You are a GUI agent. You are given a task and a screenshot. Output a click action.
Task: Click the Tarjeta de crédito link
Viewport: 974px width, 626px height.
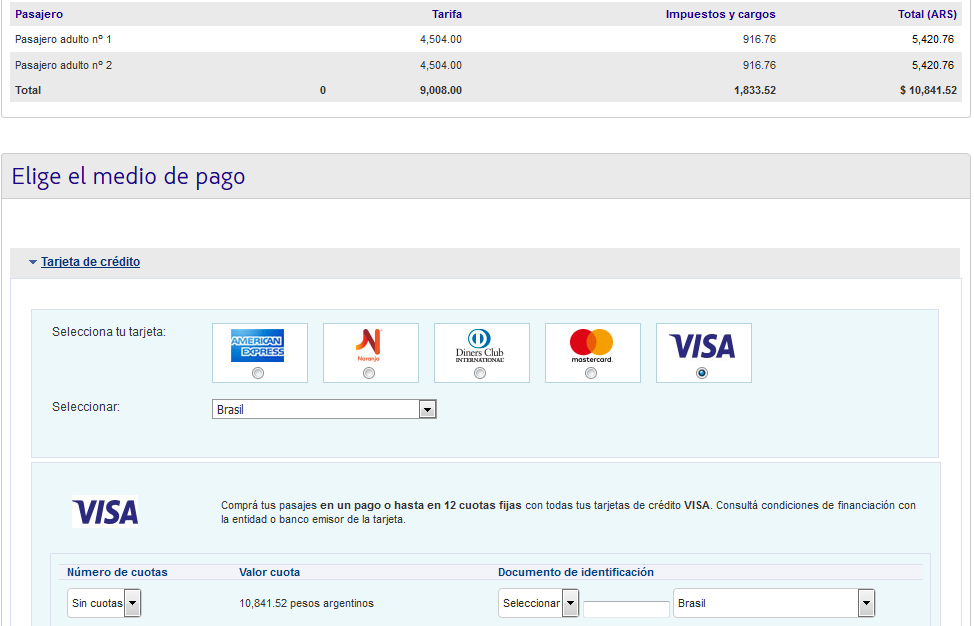(90, 262)
